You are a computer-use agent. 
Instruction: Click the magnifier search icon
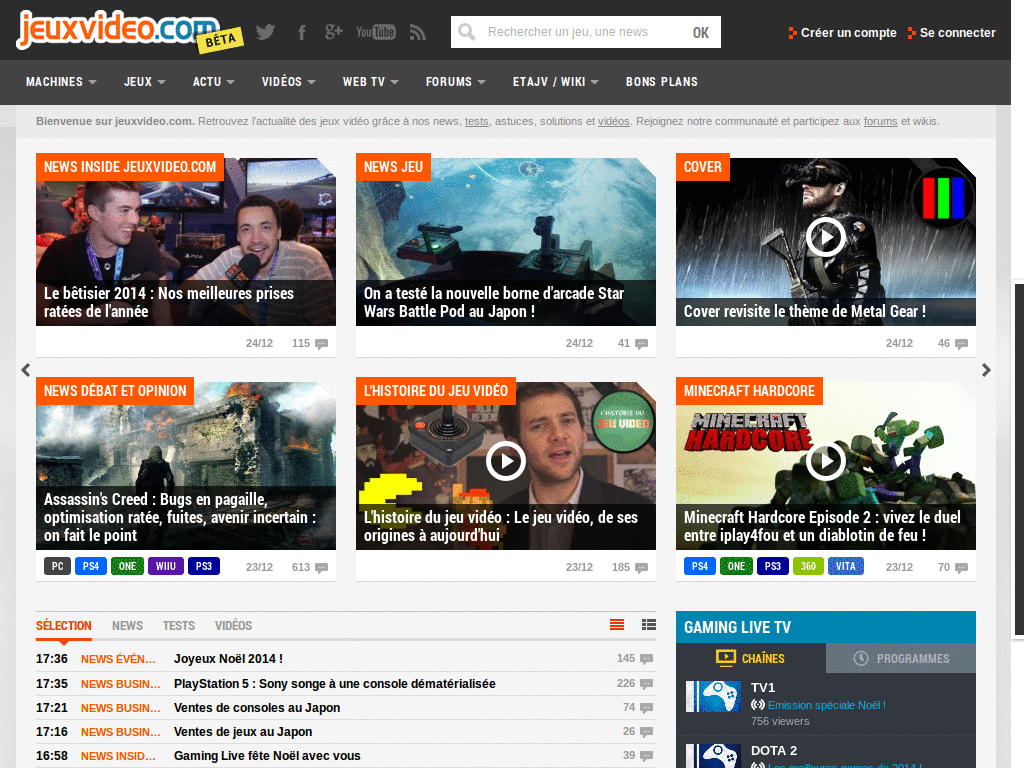[x=467, y=32]
